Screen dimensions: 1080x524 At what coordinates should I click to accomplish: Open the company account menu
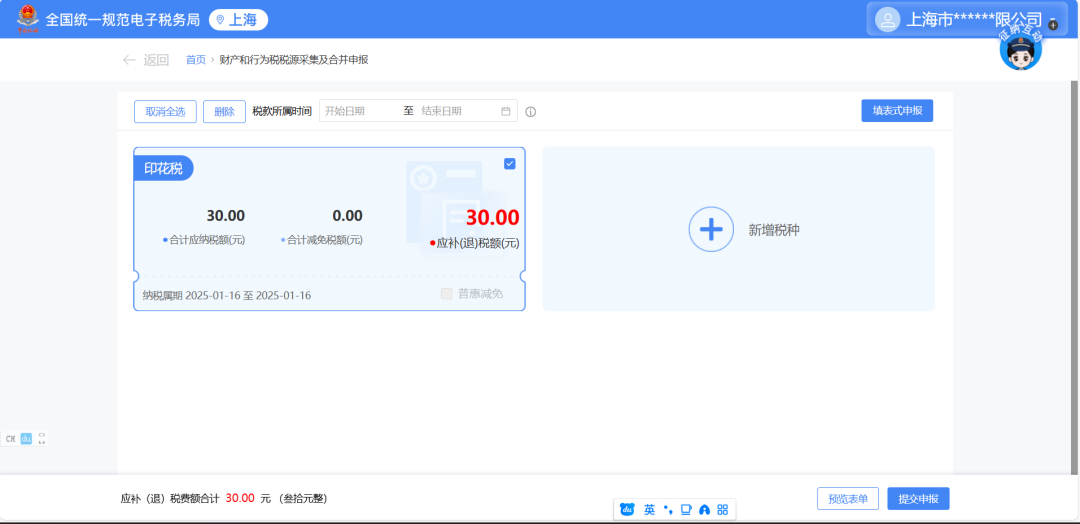[973, 19]
